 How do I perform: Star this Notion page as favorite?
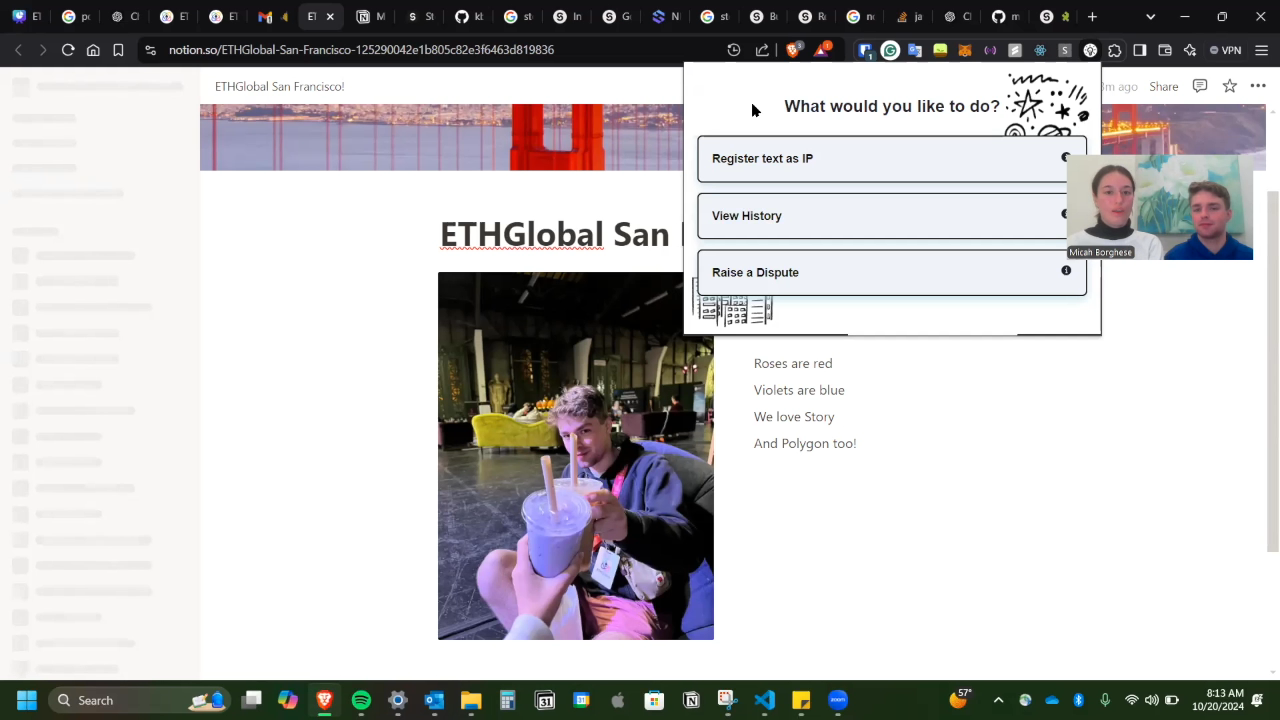click(1230, 86)
